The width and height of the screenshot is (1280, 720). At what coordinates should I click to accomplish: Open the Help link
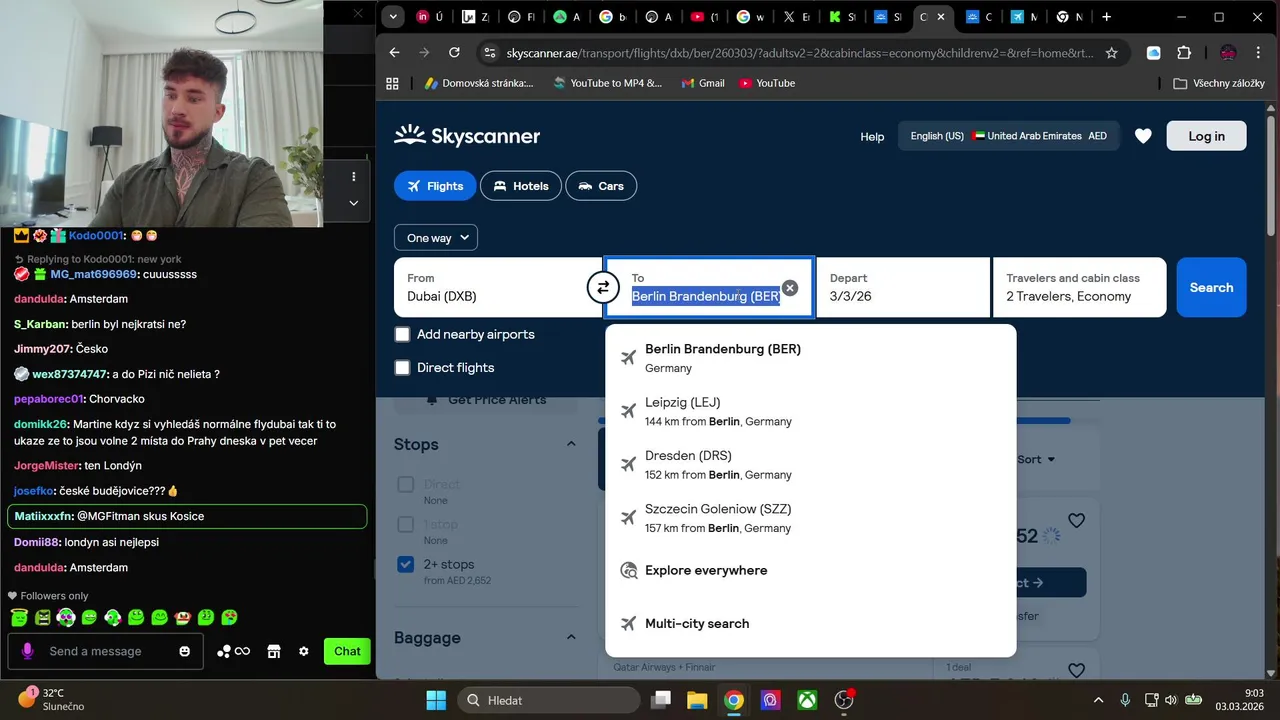coord(872,136)
